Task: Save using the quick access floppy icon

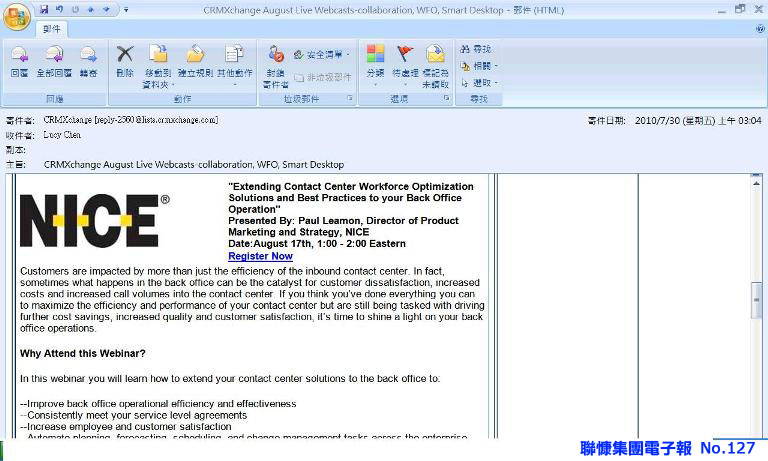Action: 44,9
